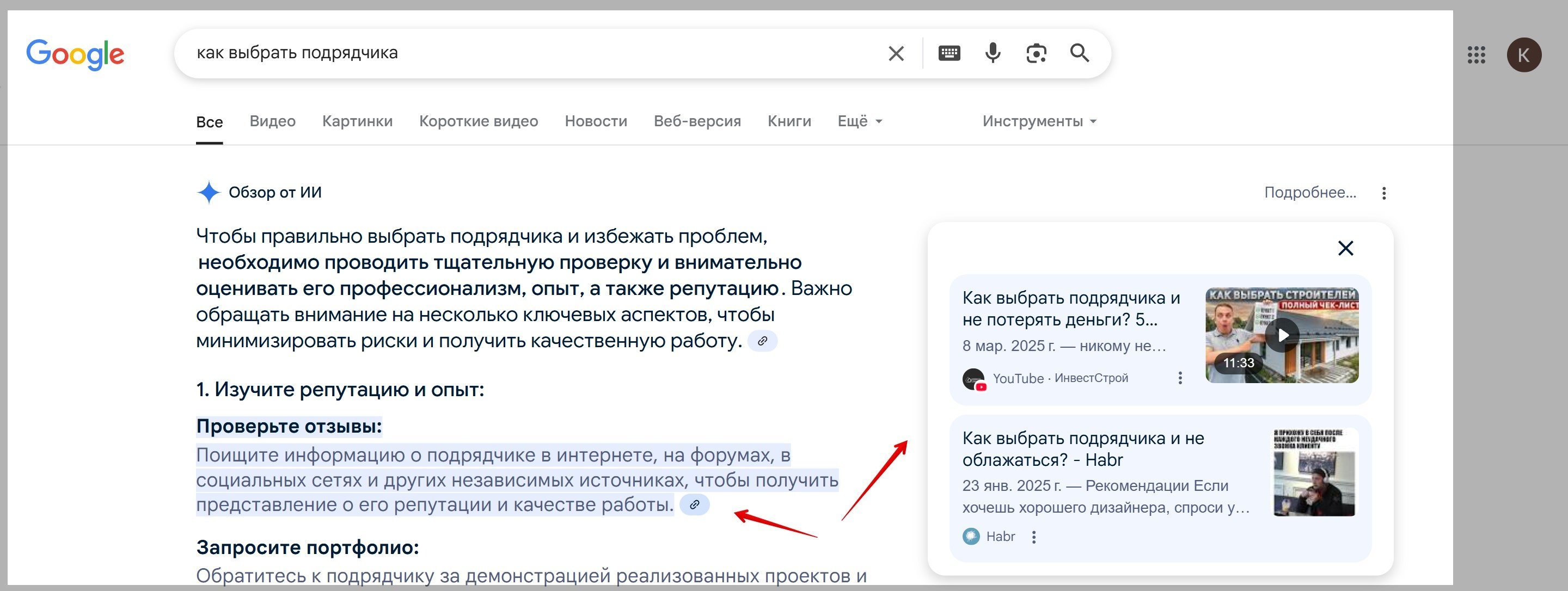This screenshot has width=1568, height=591.
Task: Clear the search box text
Action: click(x=896, y=53)
